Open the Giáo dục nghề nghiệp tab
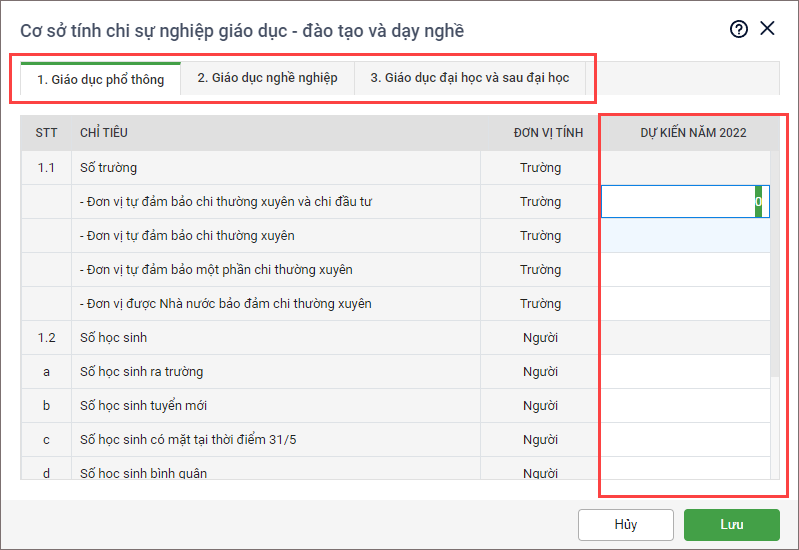 coord(267,78)
